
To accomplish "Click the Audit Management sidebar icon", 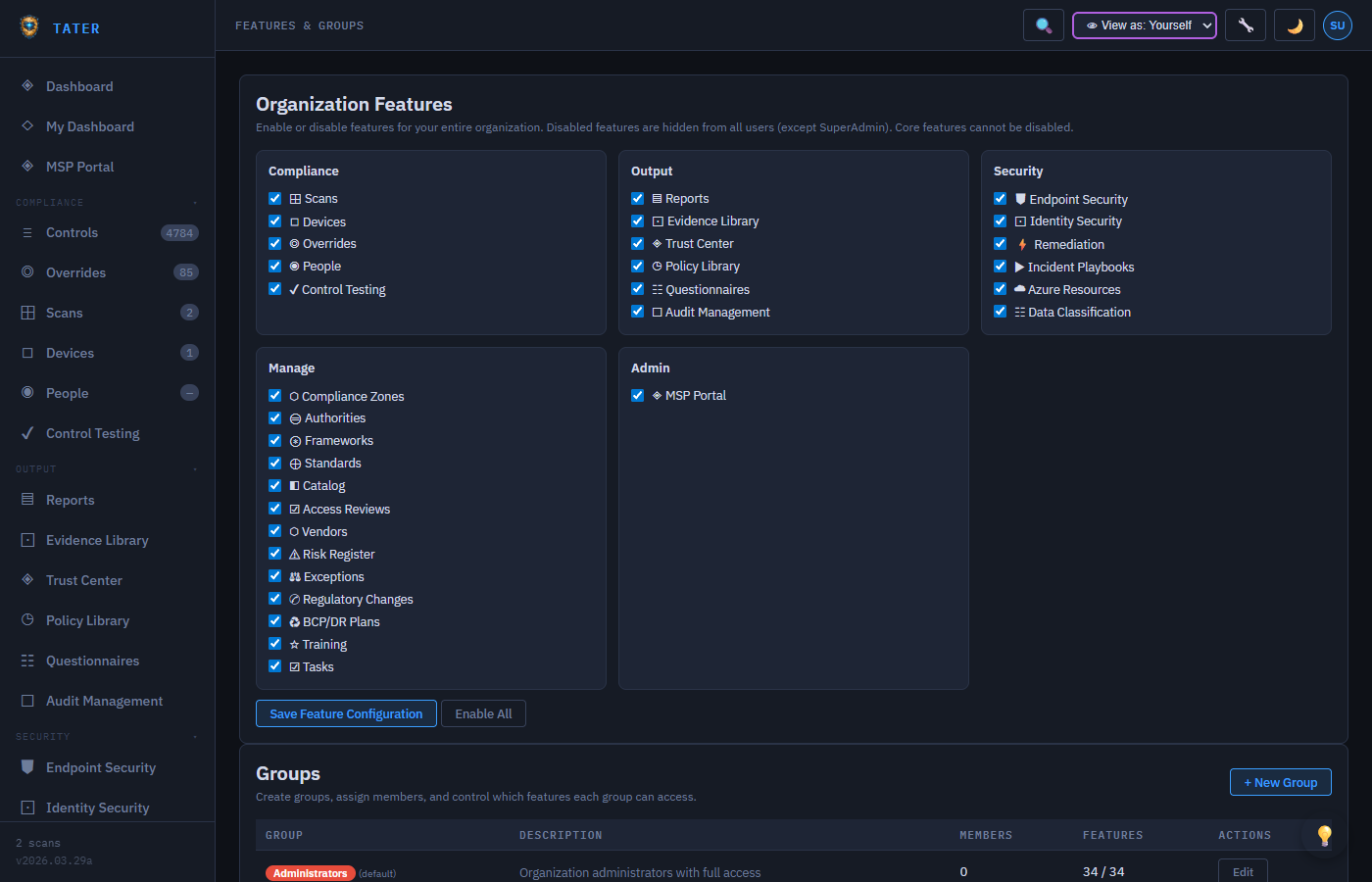I will coord(27,701).
